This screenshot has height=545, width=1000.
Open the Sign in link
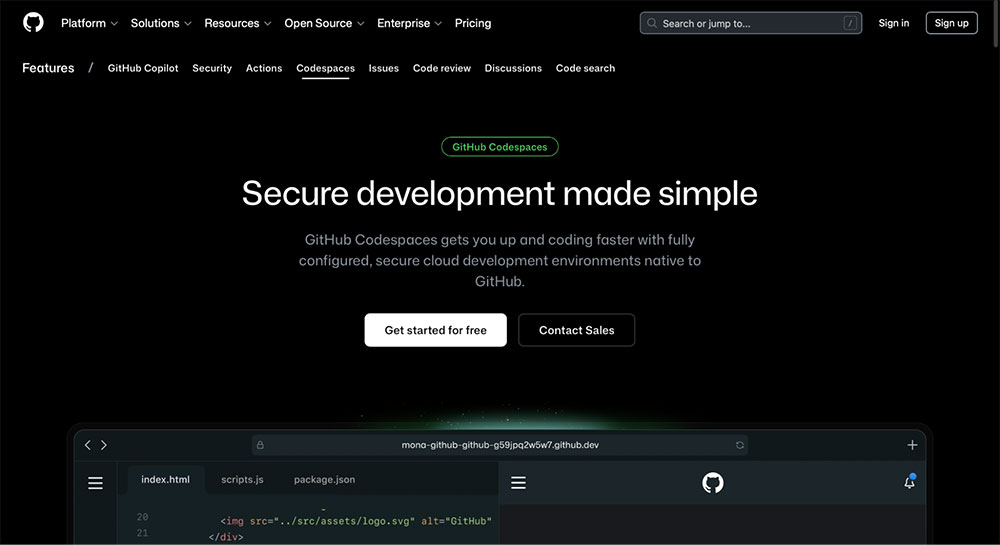tap(893, 23)
